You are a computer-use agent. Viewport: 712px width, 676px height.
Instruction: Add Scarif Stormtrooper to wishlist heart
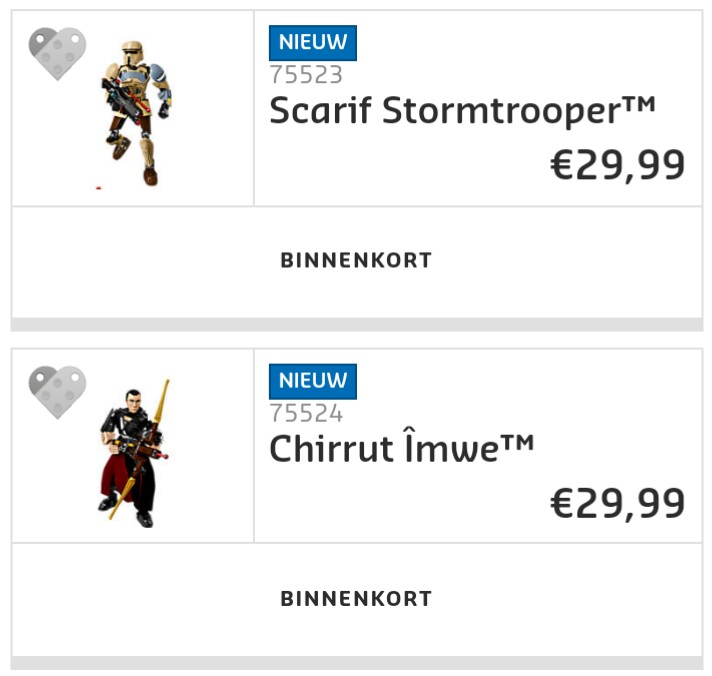pos(57,54)
